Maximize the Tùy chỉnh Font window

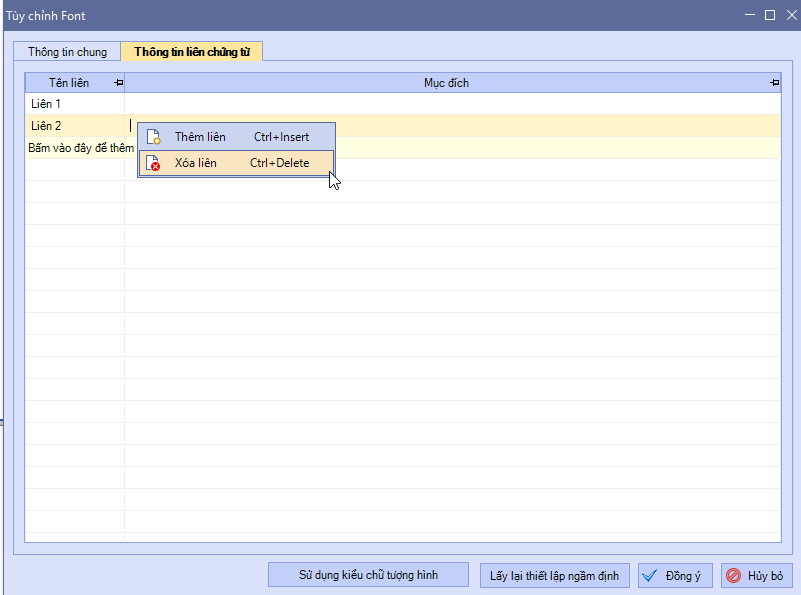pos(769,15)
